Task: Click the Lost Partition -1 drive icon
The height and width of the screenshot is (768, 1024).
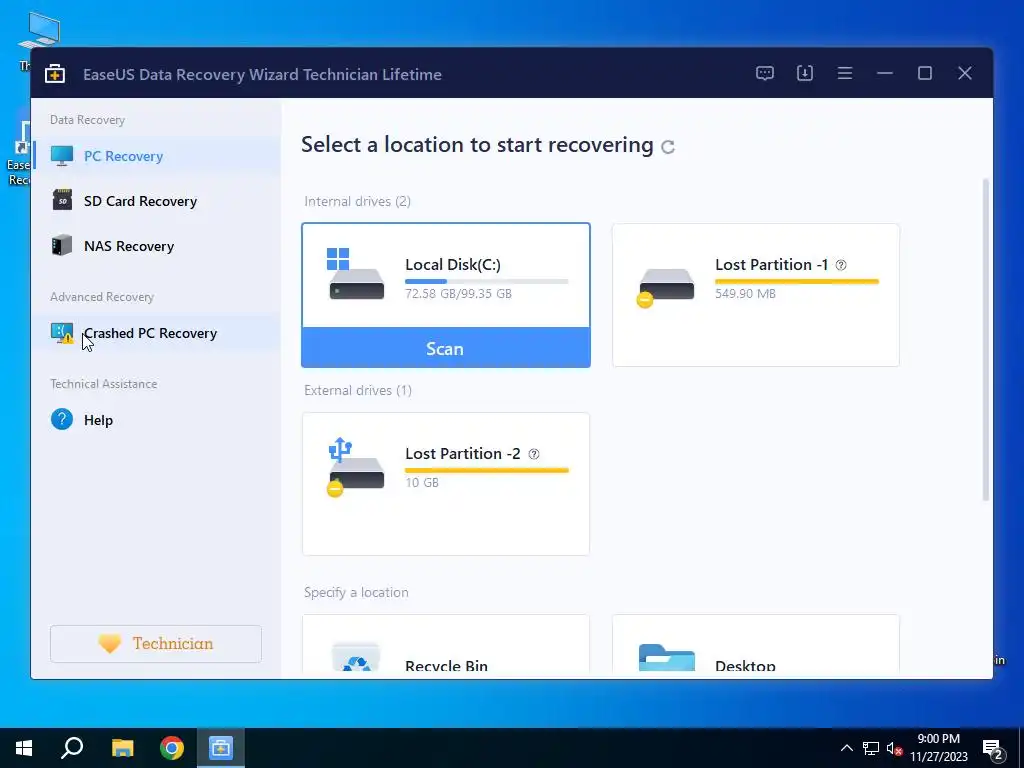Action: pos(665,287)
